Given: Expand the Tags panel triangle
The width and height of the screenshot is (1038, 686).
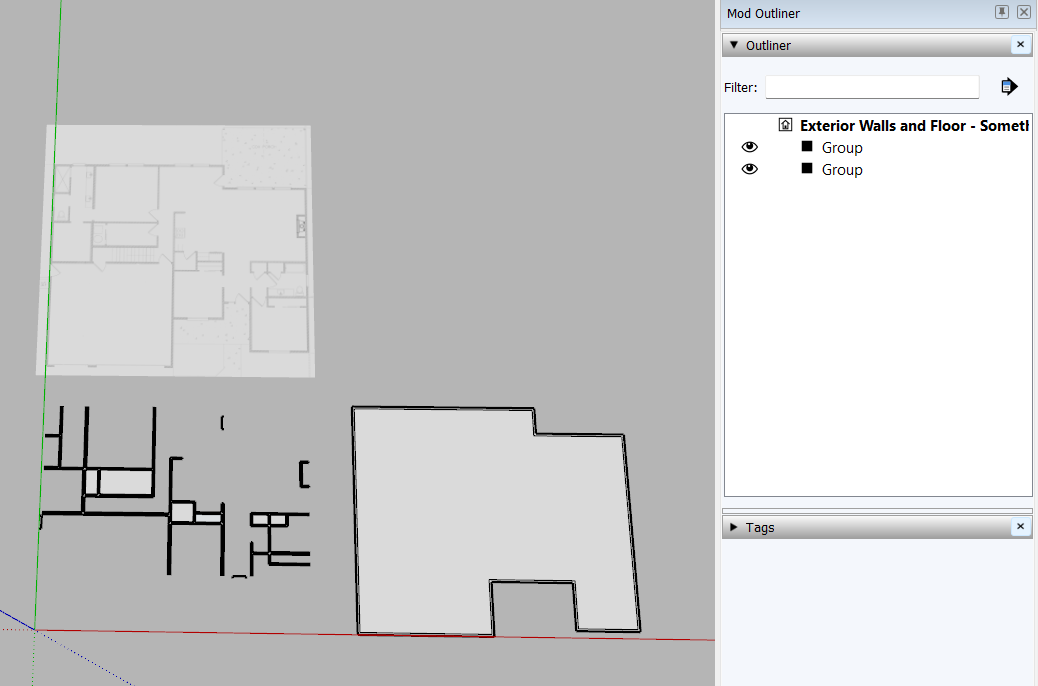Looking at the screenshot, I should click(x=733, y=527).
